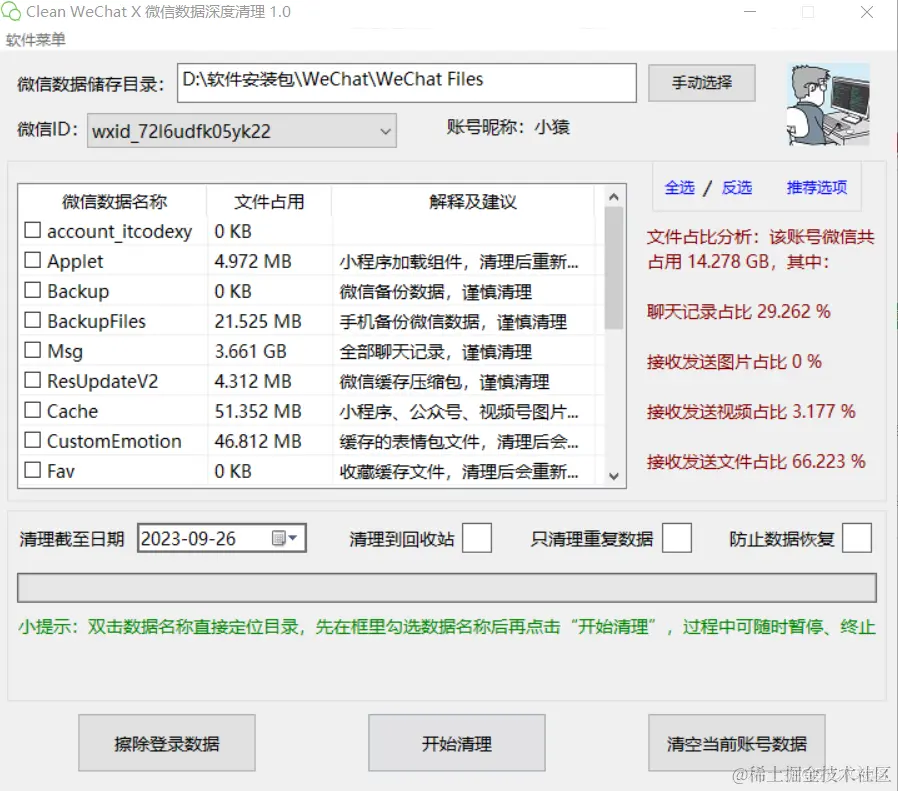Click 全选 link
Screen dimensions: 898x791
tap(679, 187)
